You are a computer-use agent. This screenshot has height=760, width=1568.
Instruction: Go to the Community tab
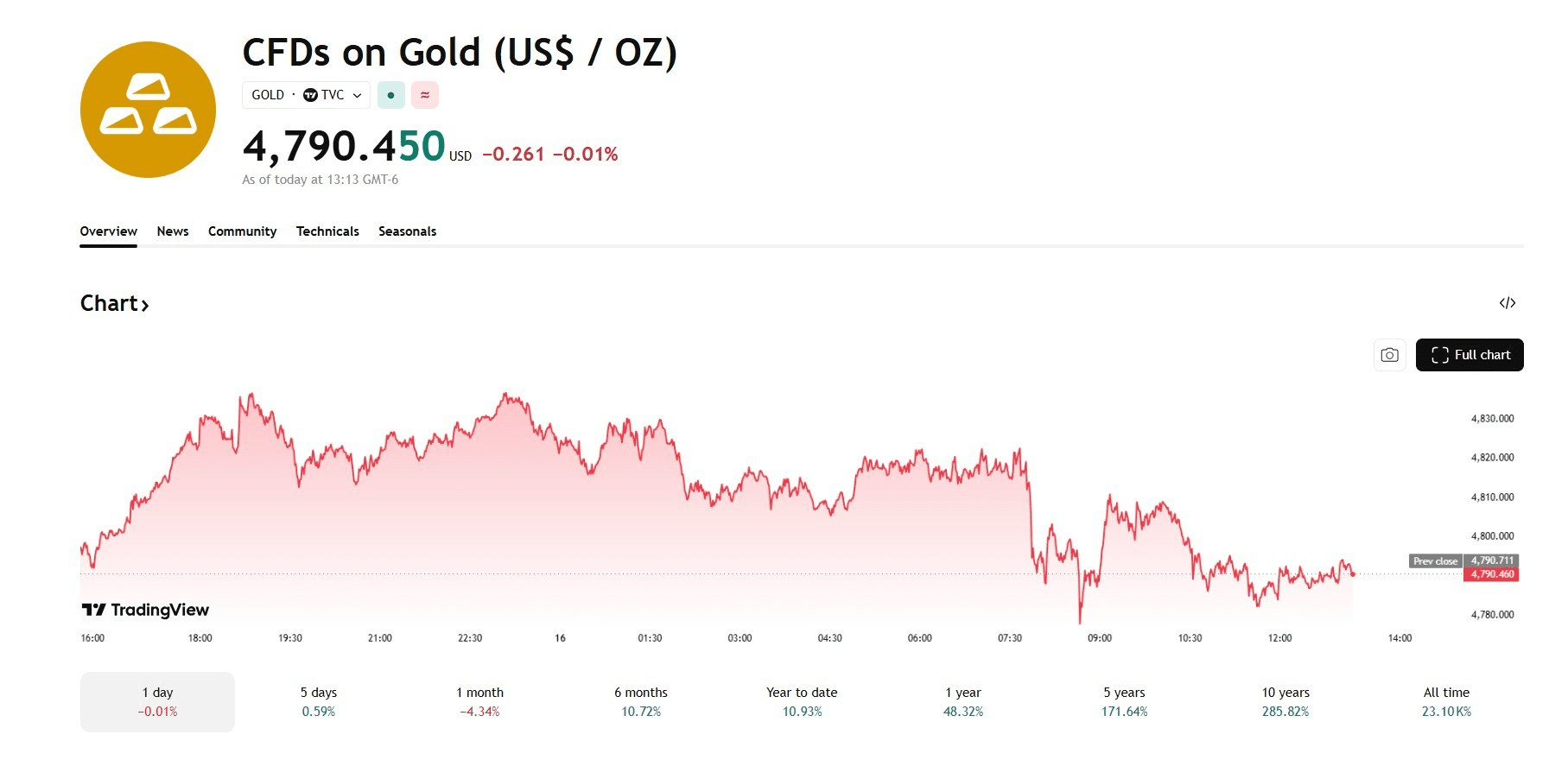click(x=242, y=231)
